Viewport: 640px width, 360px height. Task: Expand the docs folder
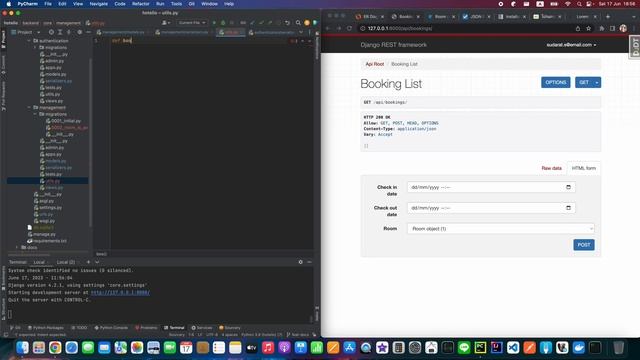click(17, 247)
